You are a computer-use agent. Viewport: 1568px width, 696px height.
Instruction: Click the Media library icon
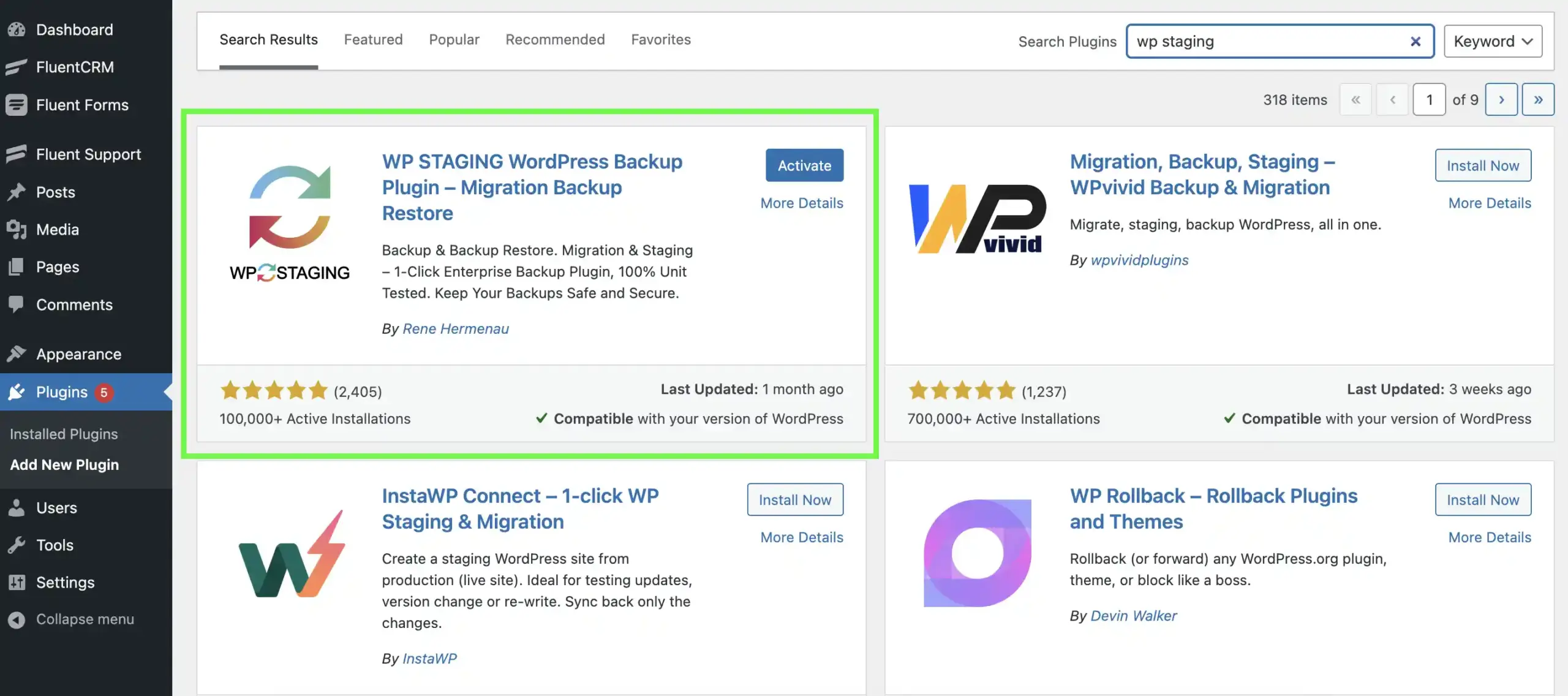point(17,230)
